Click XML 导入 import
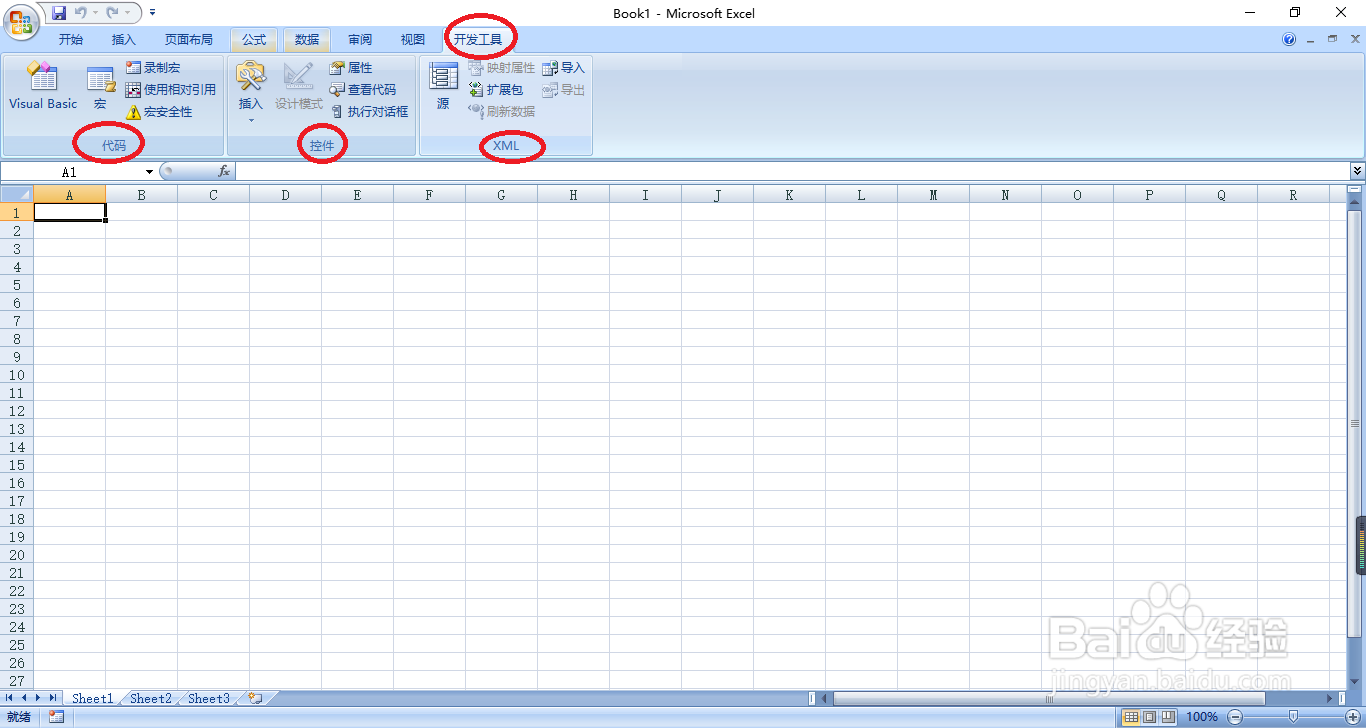Viewport: 1366px width, 728px height. click(564, 68)
